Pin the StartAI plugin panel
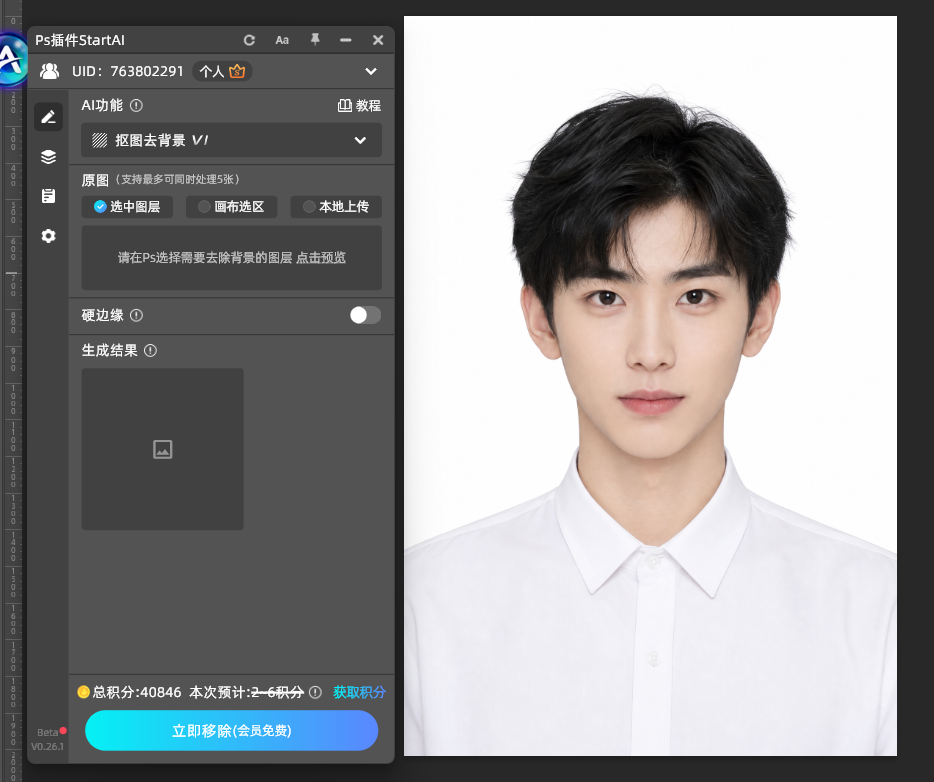 (x=315, y=39)
